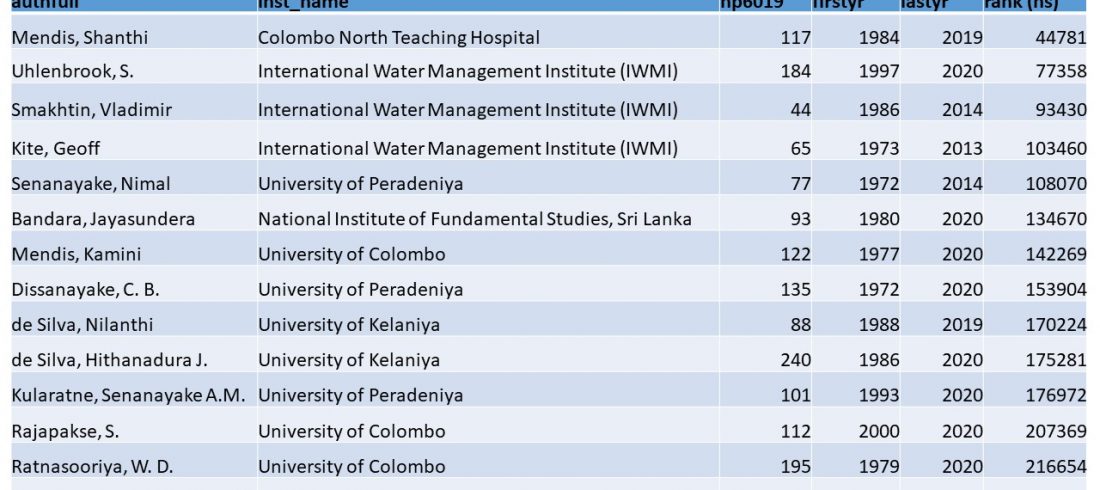This screenshot has width=1100, height=490.
Task: Select the Colombo North Teaching Hospital cell
Action: pyautogui.click(x=398, y=38)
